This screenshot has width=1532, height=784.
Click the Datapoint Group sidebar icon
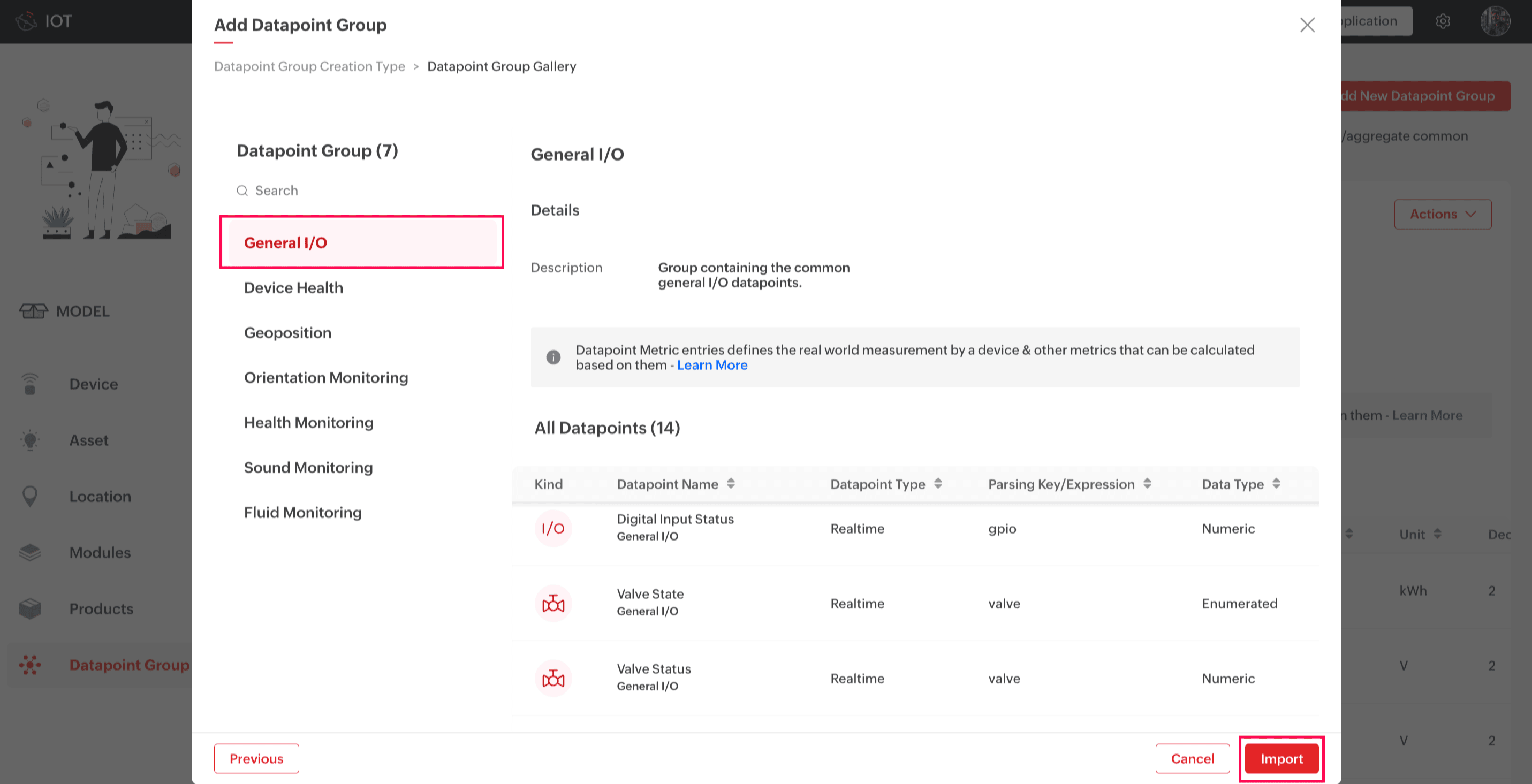[x=30, y=665]
